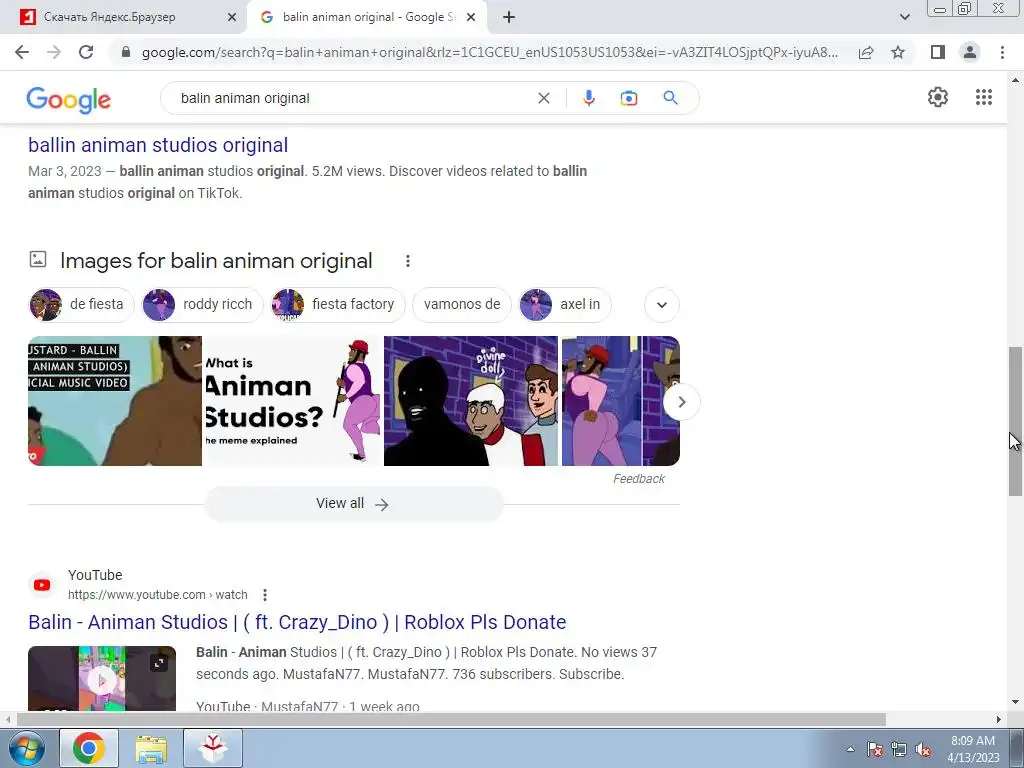Click the View all images button
Screen dimensions: 1024x768
[353, 504]
